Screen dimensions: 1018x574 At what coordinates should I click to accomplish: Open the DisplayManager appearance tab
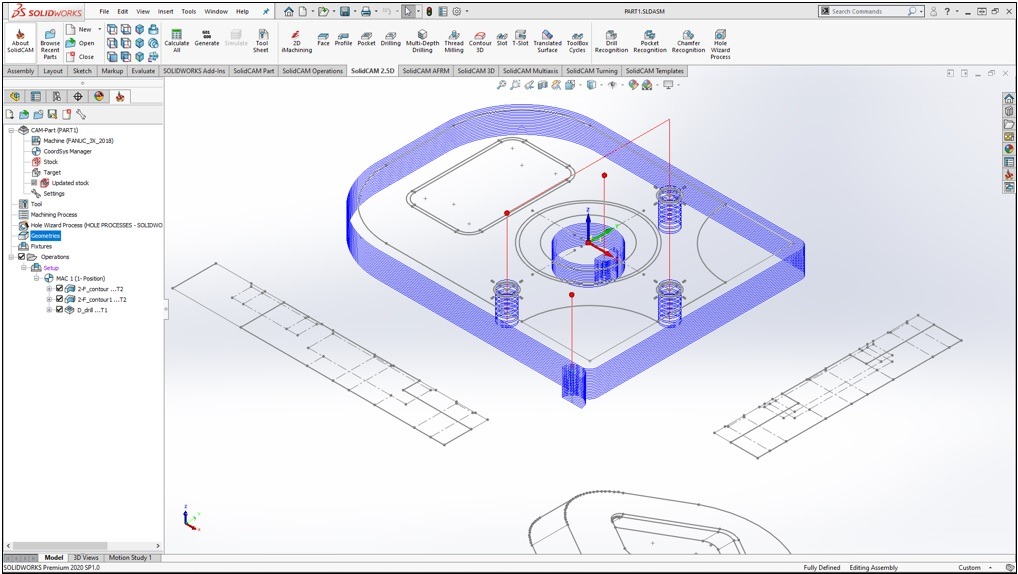coord(99,96)
